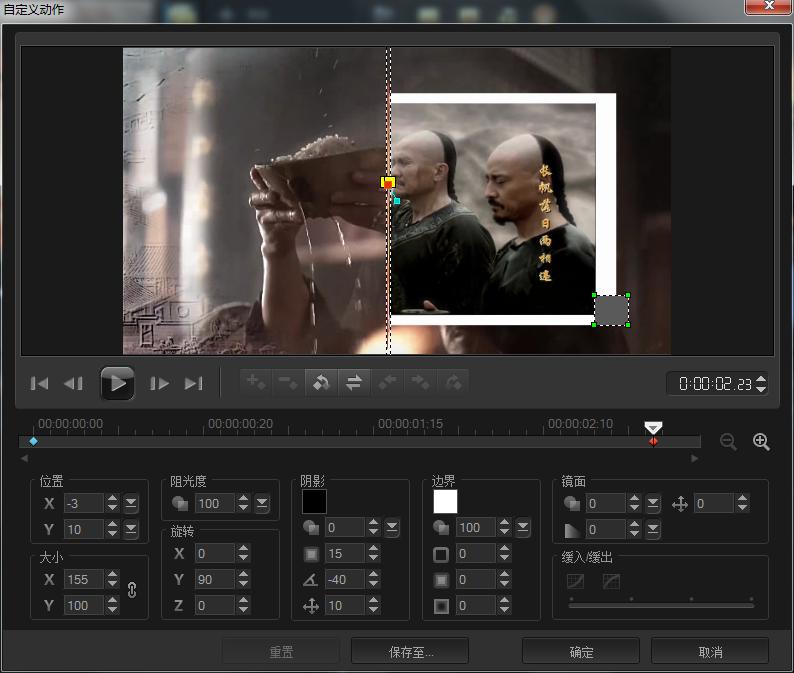Open the mirror opacity dropdown

(x=653, y=503)
